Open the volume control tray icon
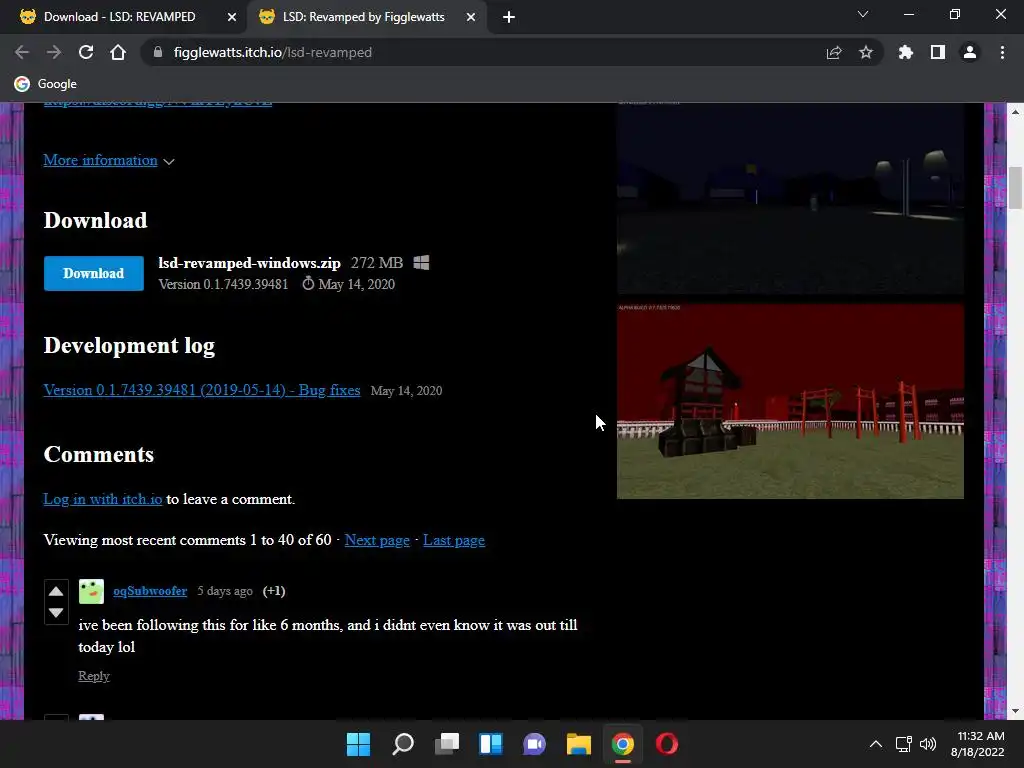This screenshot has height=768, width=1024. (928, 744)
